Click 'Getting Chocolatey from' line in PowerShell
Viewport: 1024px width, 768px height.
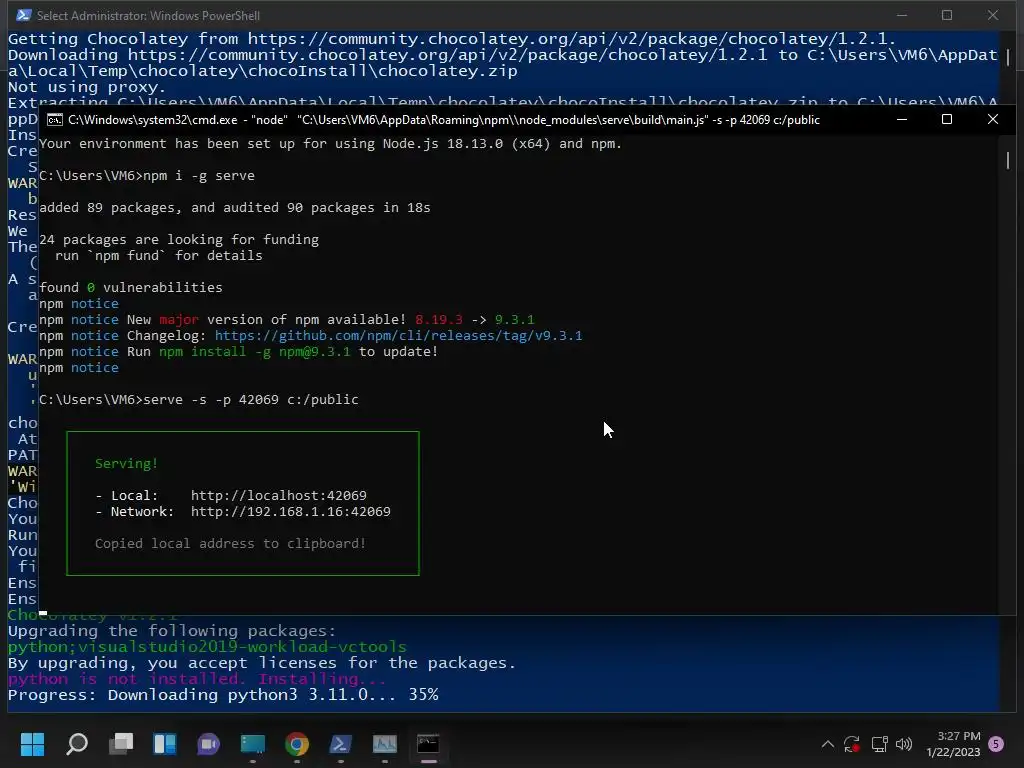452,39
